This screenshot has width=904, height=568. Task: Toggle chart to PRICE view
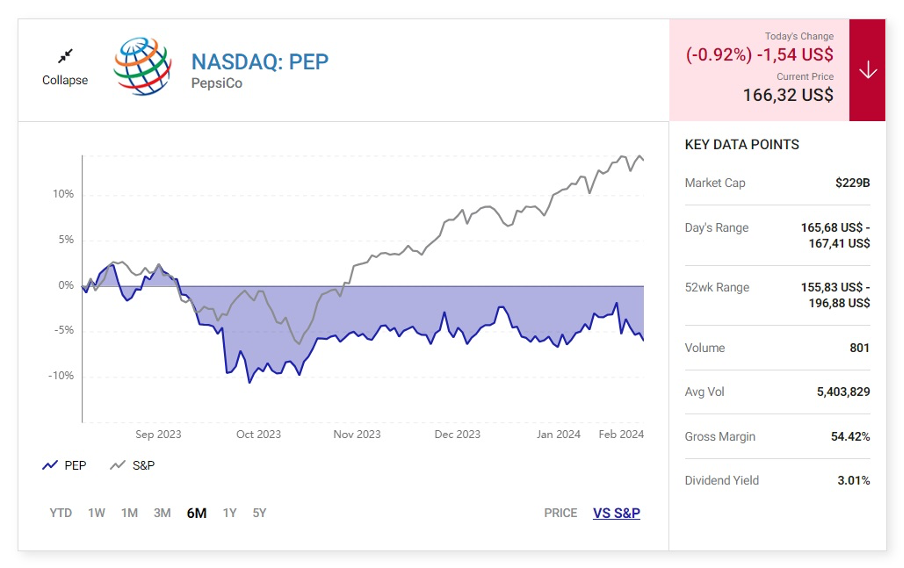point(561,513)
